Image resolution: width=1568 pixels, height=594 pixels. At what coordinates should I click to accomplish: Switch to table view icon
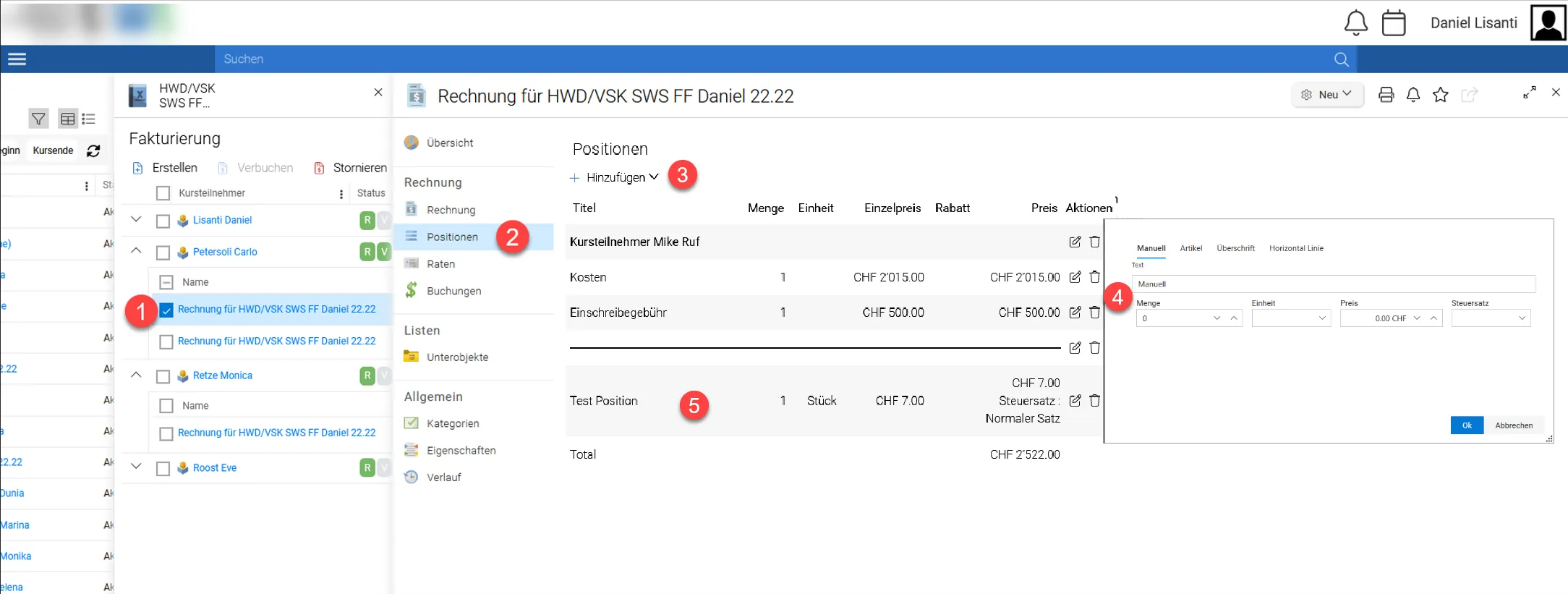[x=67, y=119]
